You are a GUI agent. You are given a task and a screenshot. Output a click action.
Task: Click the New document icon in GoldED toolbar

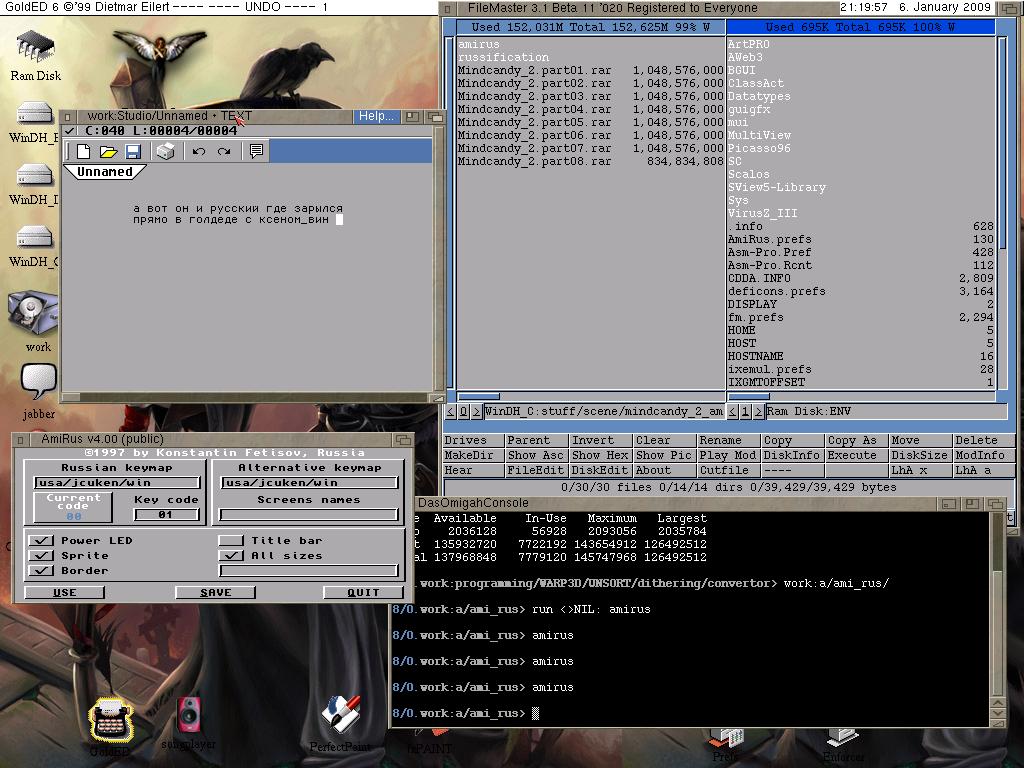[x=83, y=152]
